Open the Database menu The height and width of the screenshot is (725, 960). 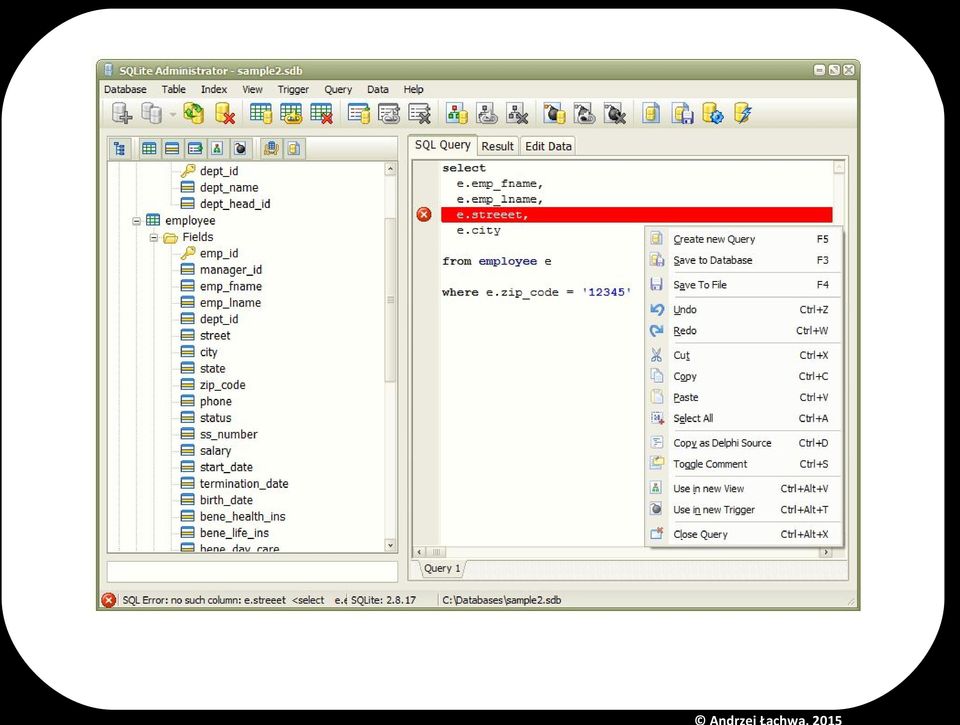[x=125, y=89]
